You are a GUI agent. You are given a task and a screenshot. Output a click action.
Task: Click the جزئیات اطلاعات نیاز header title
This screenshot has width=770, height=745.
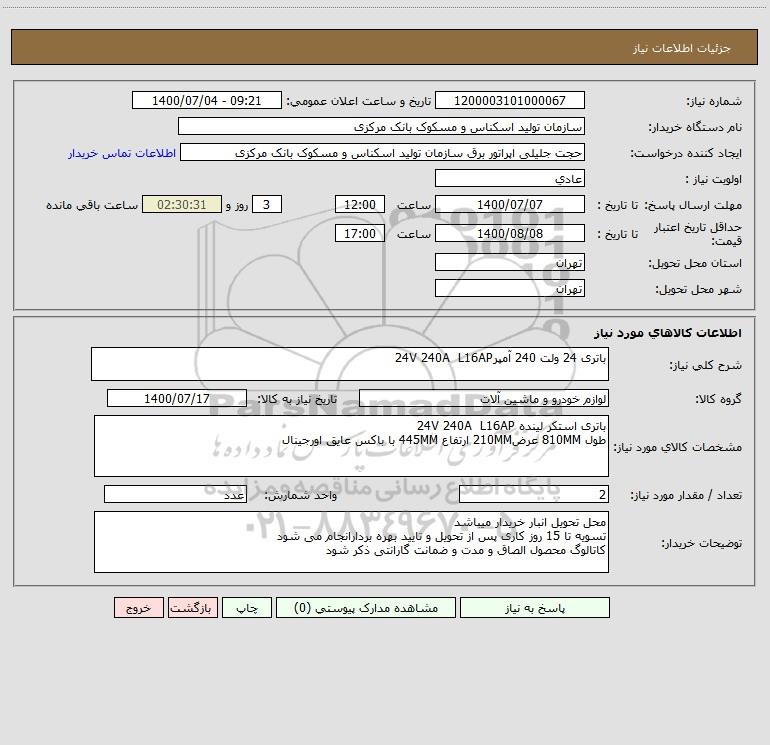[x=682, y=48]
